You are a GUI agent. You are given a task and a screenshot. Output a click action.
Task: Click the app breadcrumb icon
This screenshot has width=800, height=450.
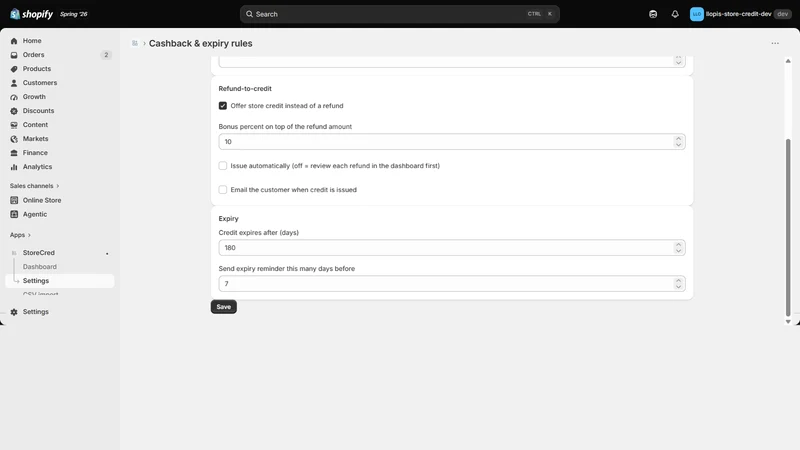click(x=135, y=43)
